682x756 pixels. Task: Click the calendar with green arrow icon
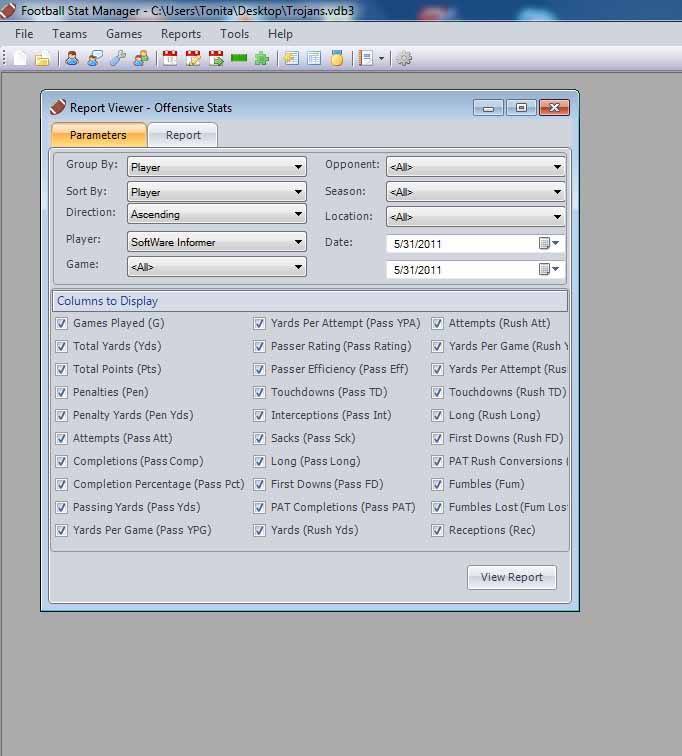tap(216, 58)
